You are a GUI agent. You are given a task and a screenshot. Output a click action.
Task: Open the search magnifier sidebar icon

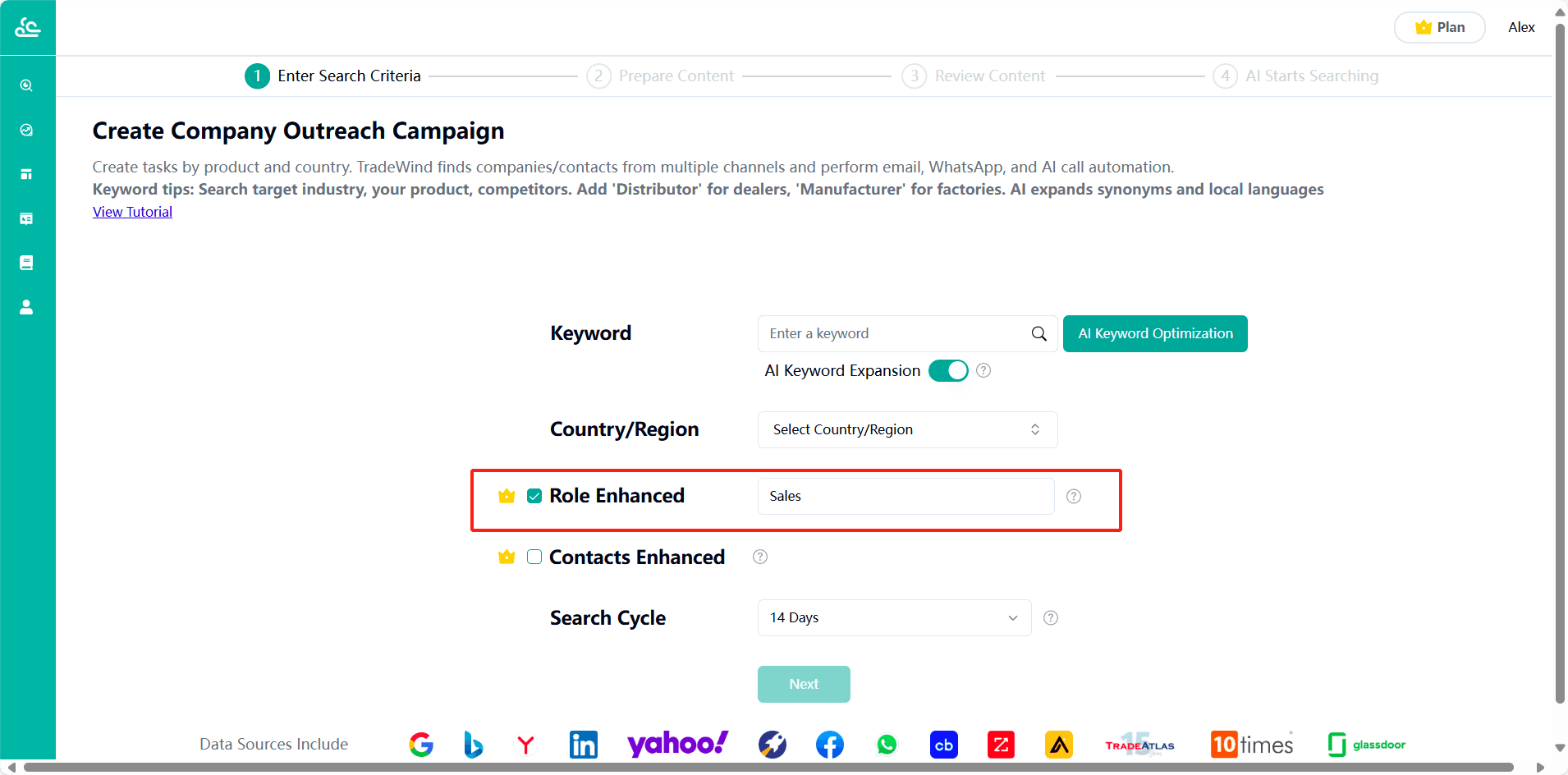26,85
